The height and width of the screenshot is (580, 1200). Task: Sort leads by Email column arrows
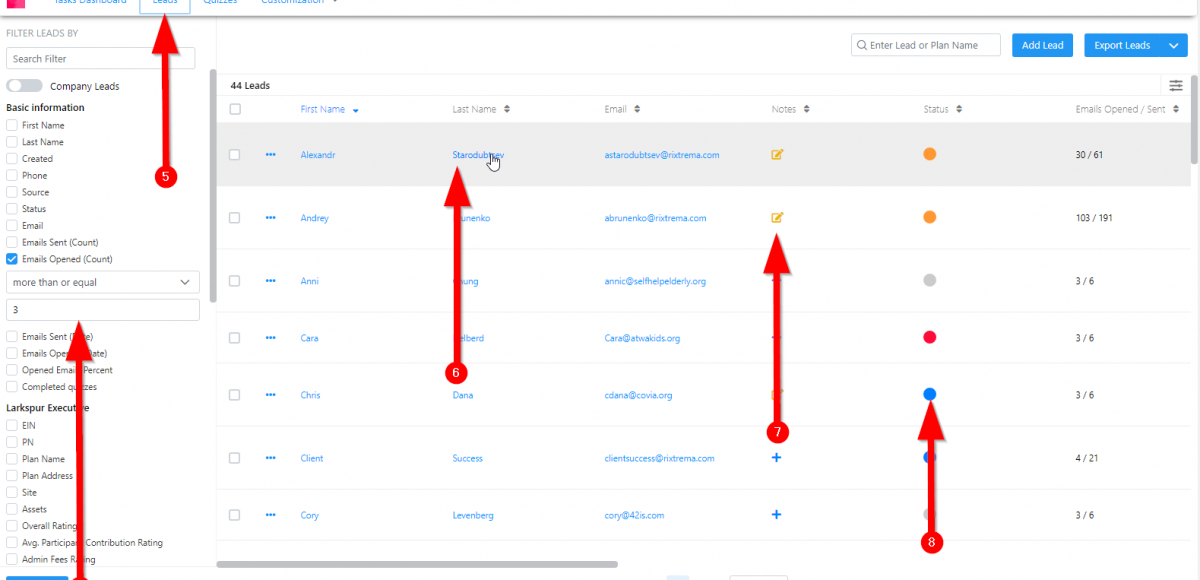637,109
